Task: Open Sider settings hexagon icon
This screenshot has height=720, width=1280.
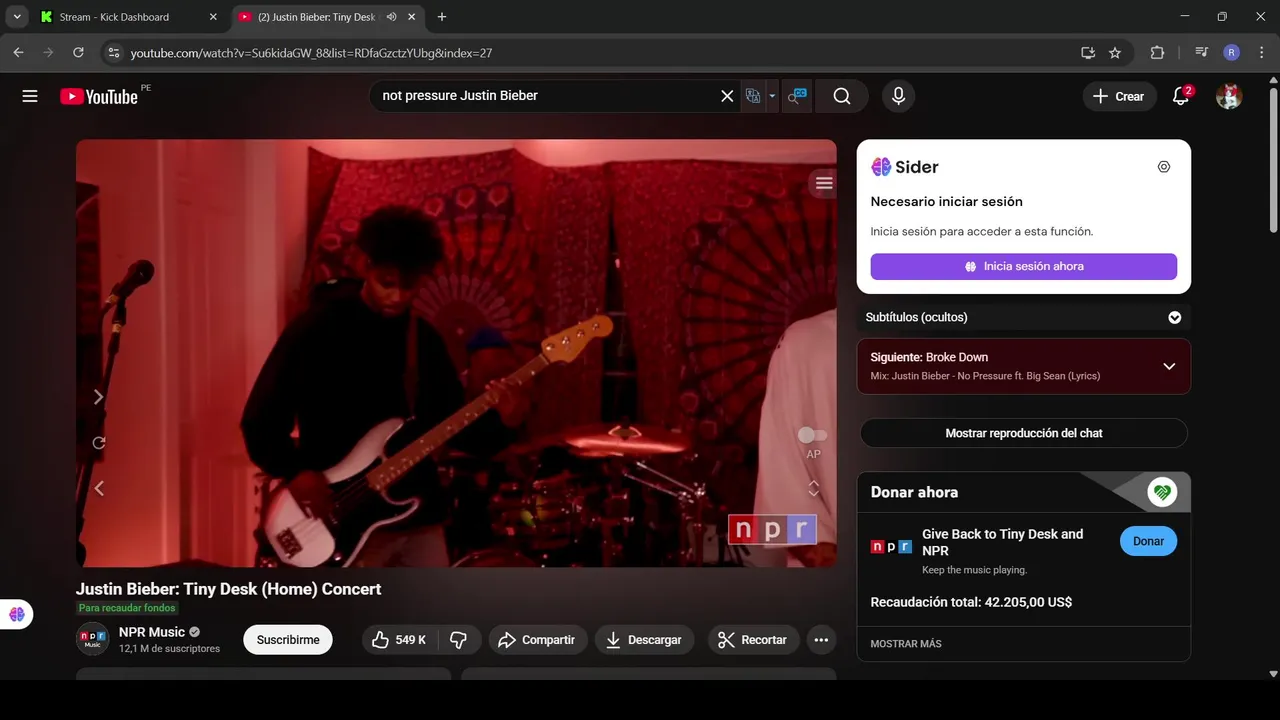Action: pyautogui.click(x=1164, y=167)
